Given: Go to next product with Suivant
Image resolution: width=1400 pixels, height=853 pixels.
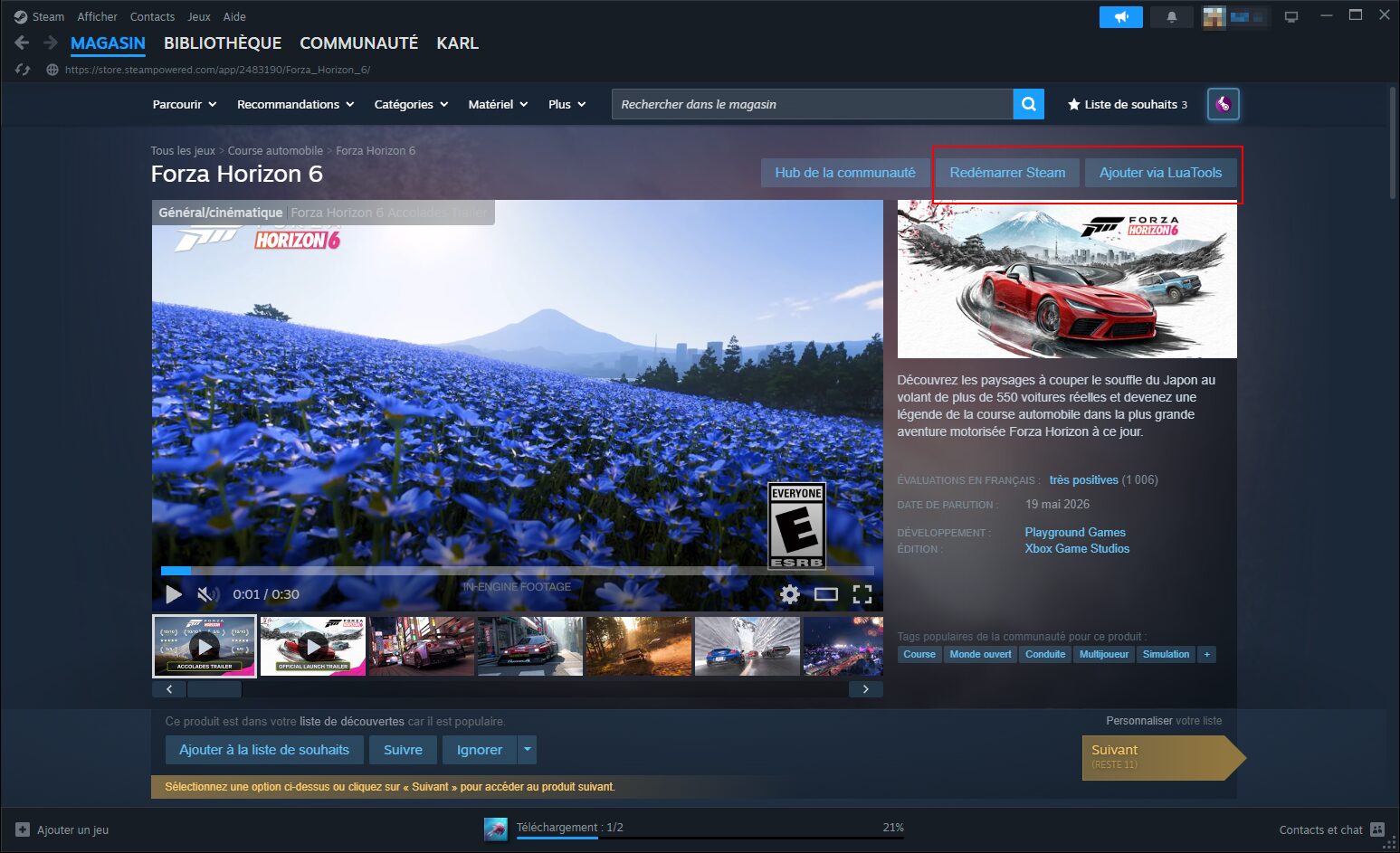Looking at the screenshot, I should (x=1163, y=757).
